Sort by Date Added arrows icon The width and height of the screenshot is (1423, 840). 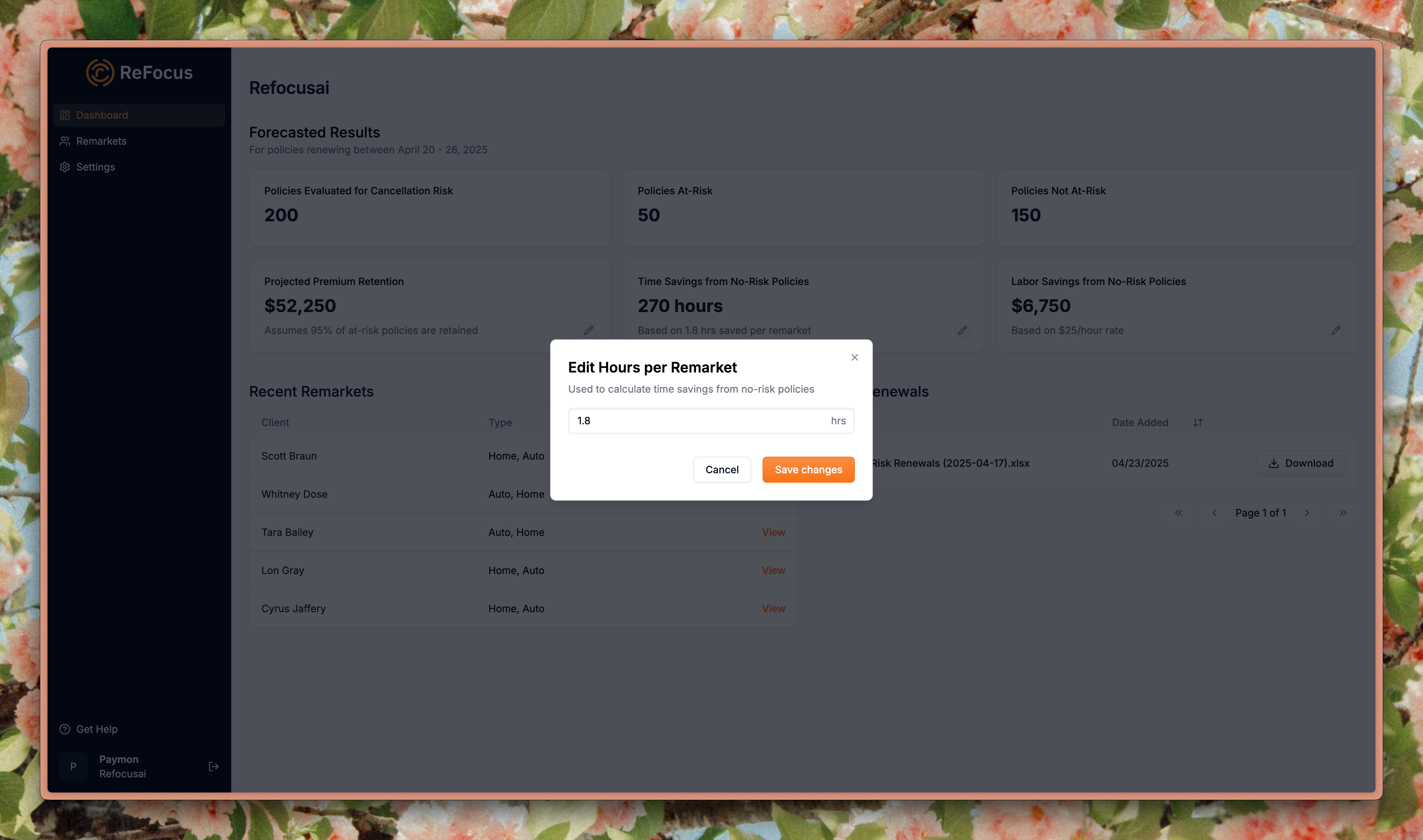[x=1198, y=422]
